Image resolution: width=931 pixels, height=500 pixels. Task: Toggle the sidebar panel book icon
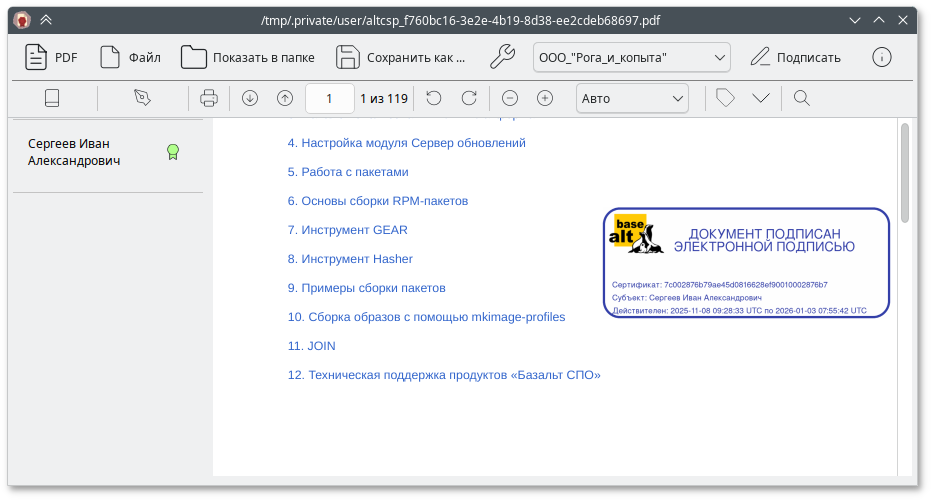[x=52, y=98]
